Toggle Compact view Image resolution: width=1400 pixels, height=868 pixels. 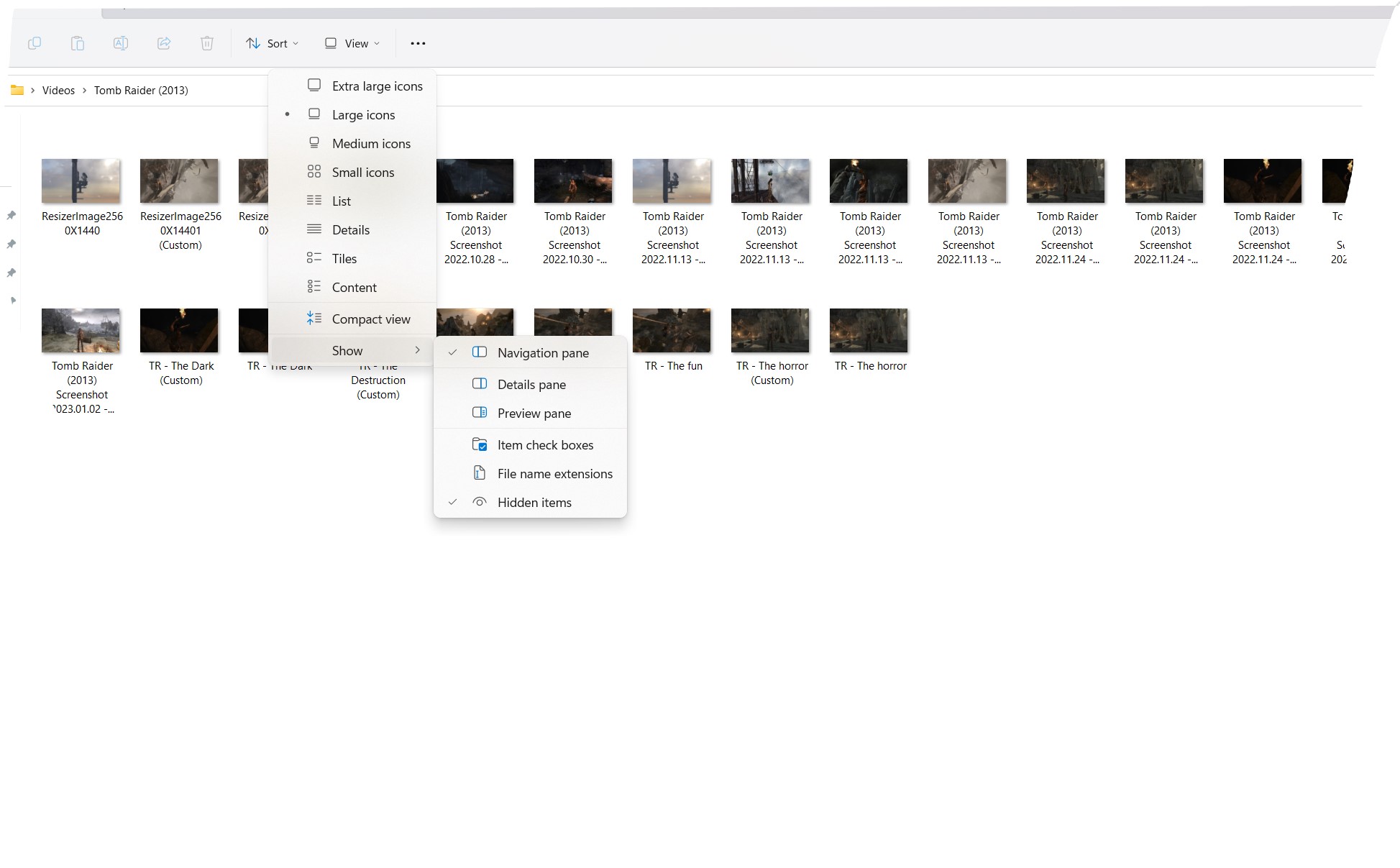click(352, 319)
